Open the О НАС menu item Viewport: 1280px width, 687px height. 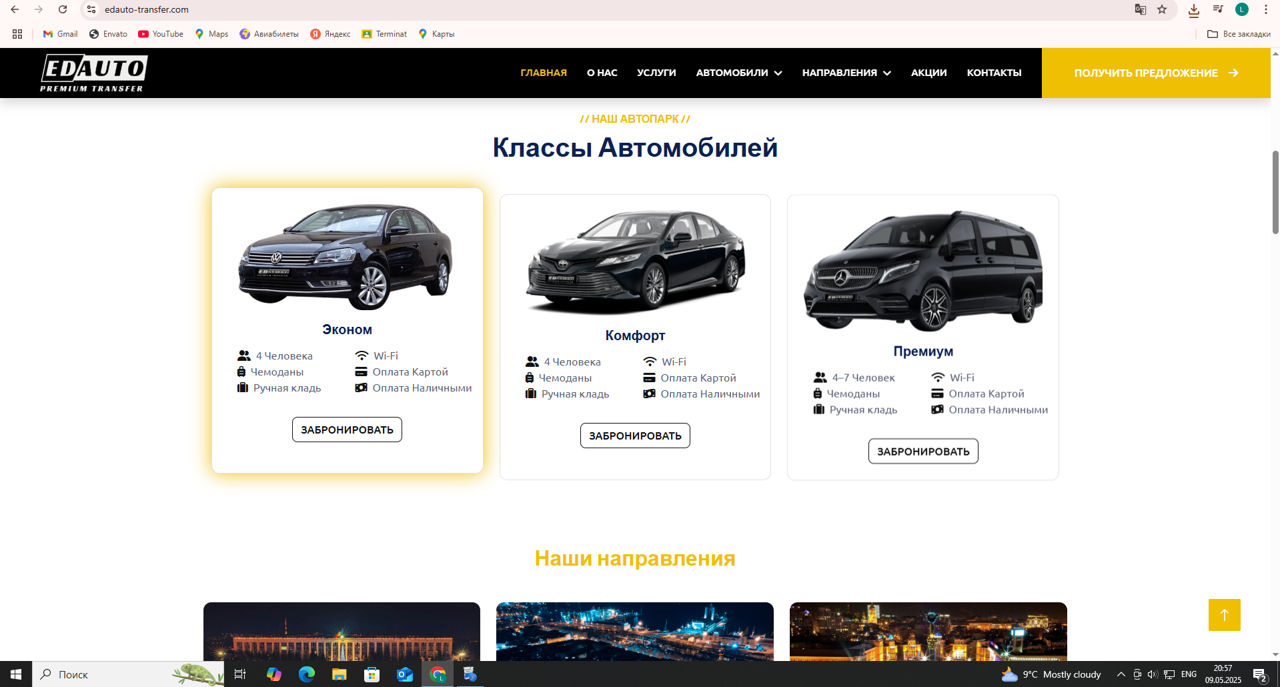click(602, 73)
